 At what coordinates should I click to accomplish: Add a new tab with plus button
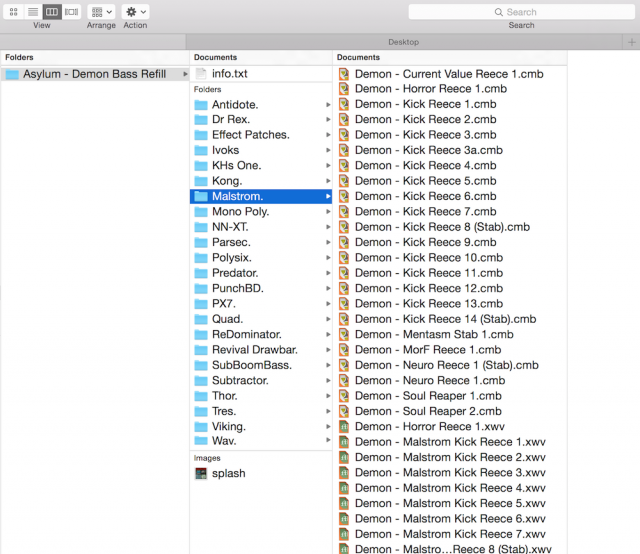[631, 42]
